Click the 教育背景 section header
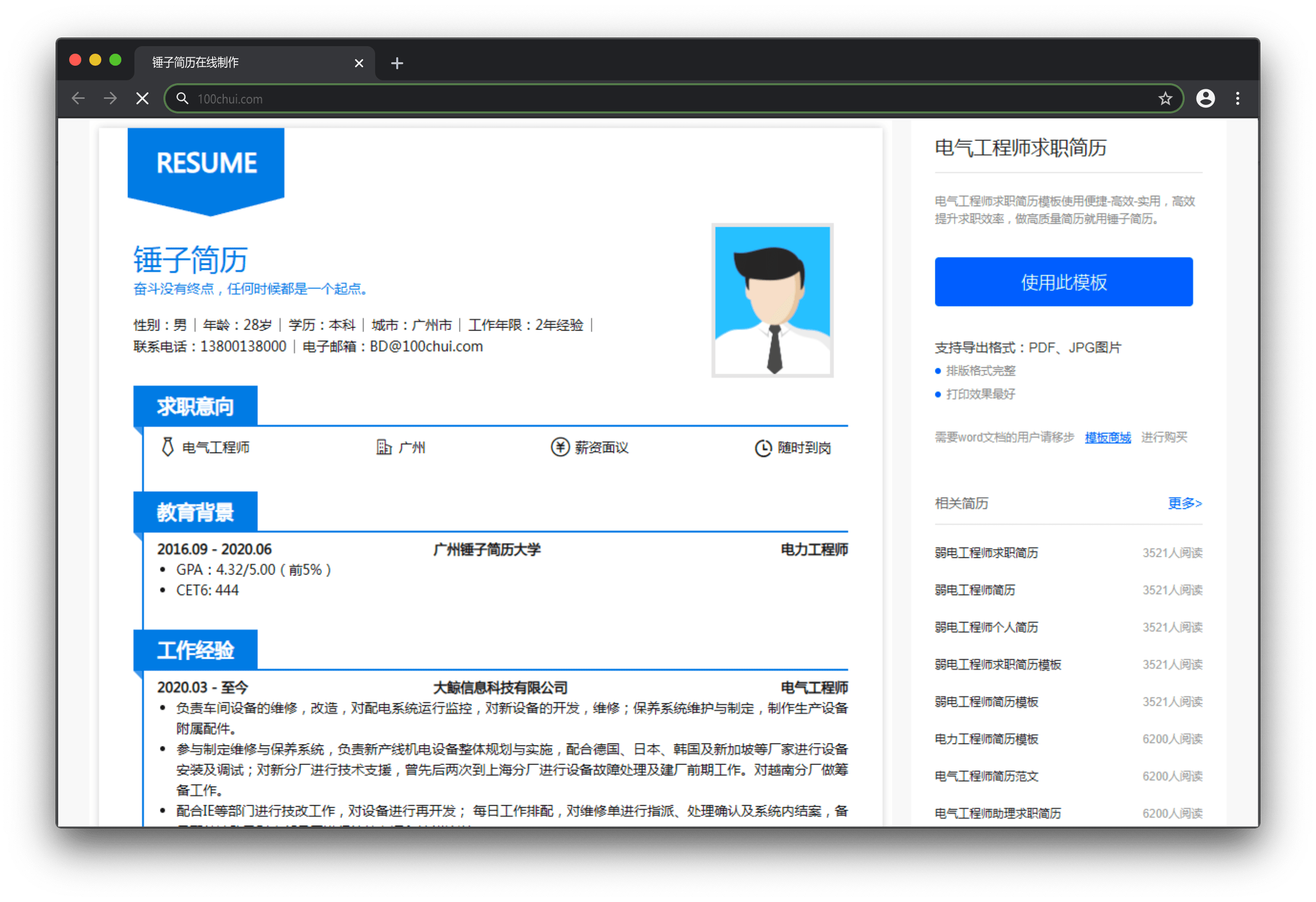1316x902 pixels. pyautogui.click(x=196, y=512)
